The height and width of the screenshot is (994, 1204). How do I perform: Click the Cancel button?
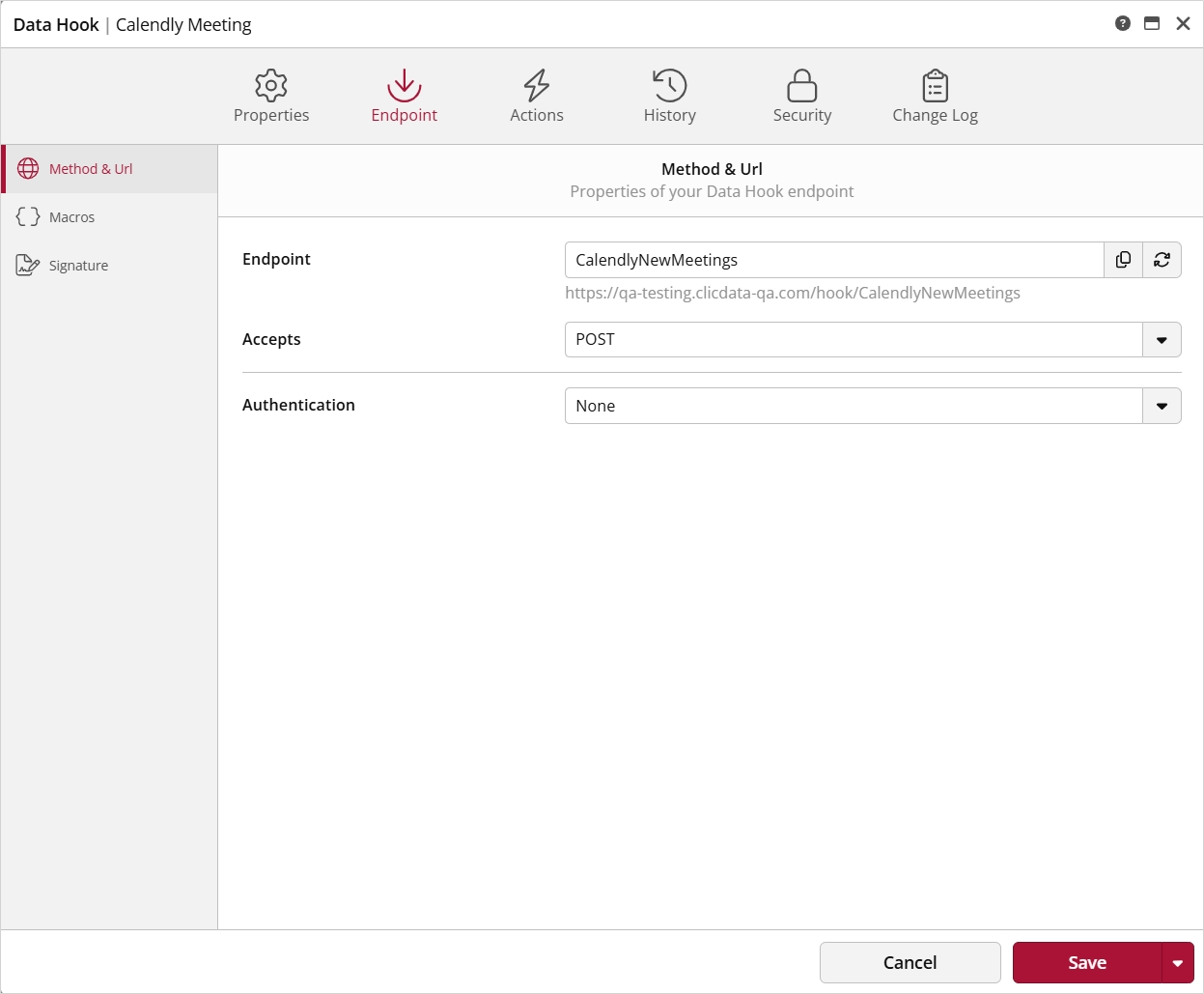pos(910,963)
